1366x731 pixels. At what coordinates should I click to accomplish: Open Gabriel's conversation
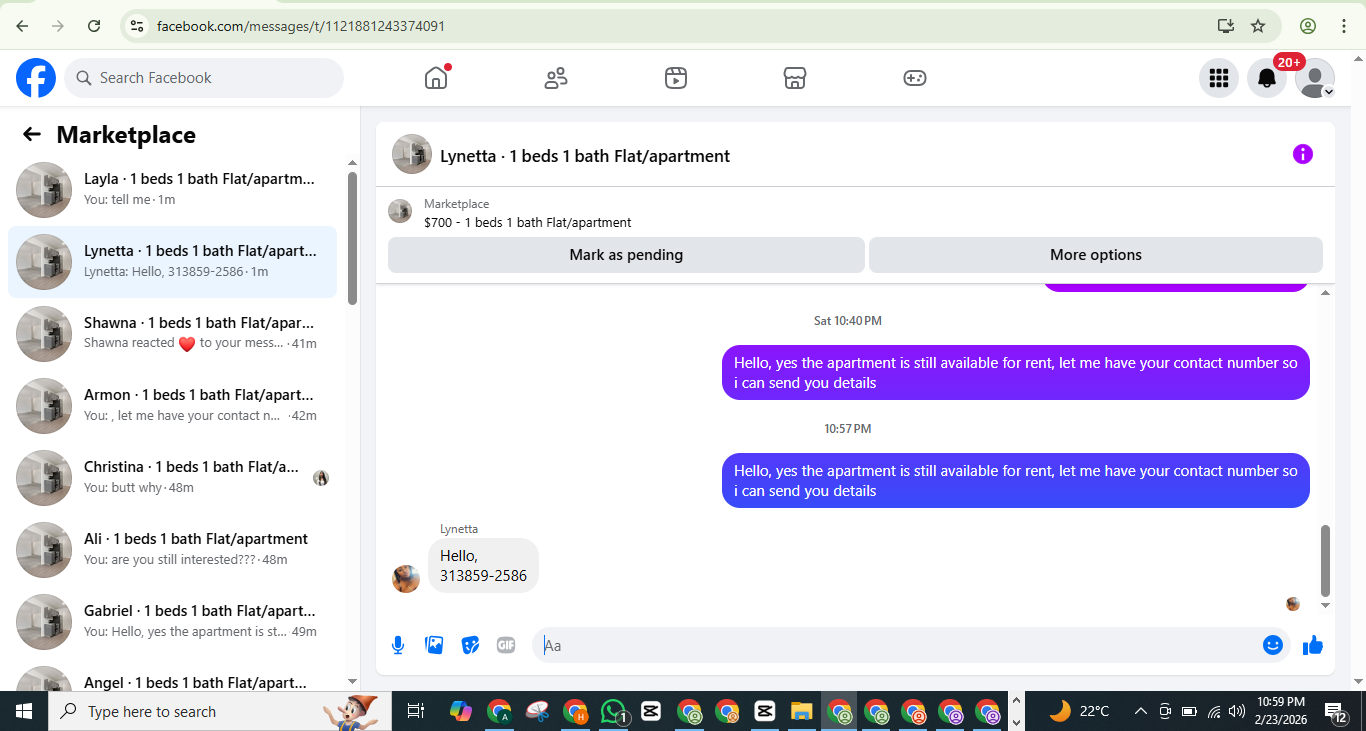172,622
